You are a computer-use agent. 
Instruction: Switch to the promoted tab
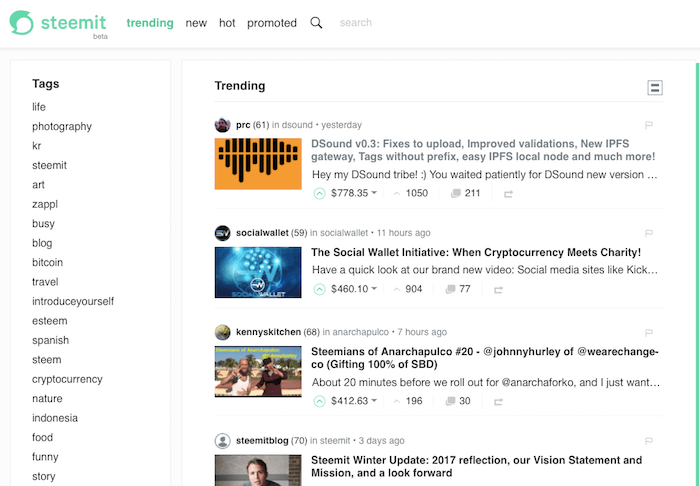tap(272, 23)
